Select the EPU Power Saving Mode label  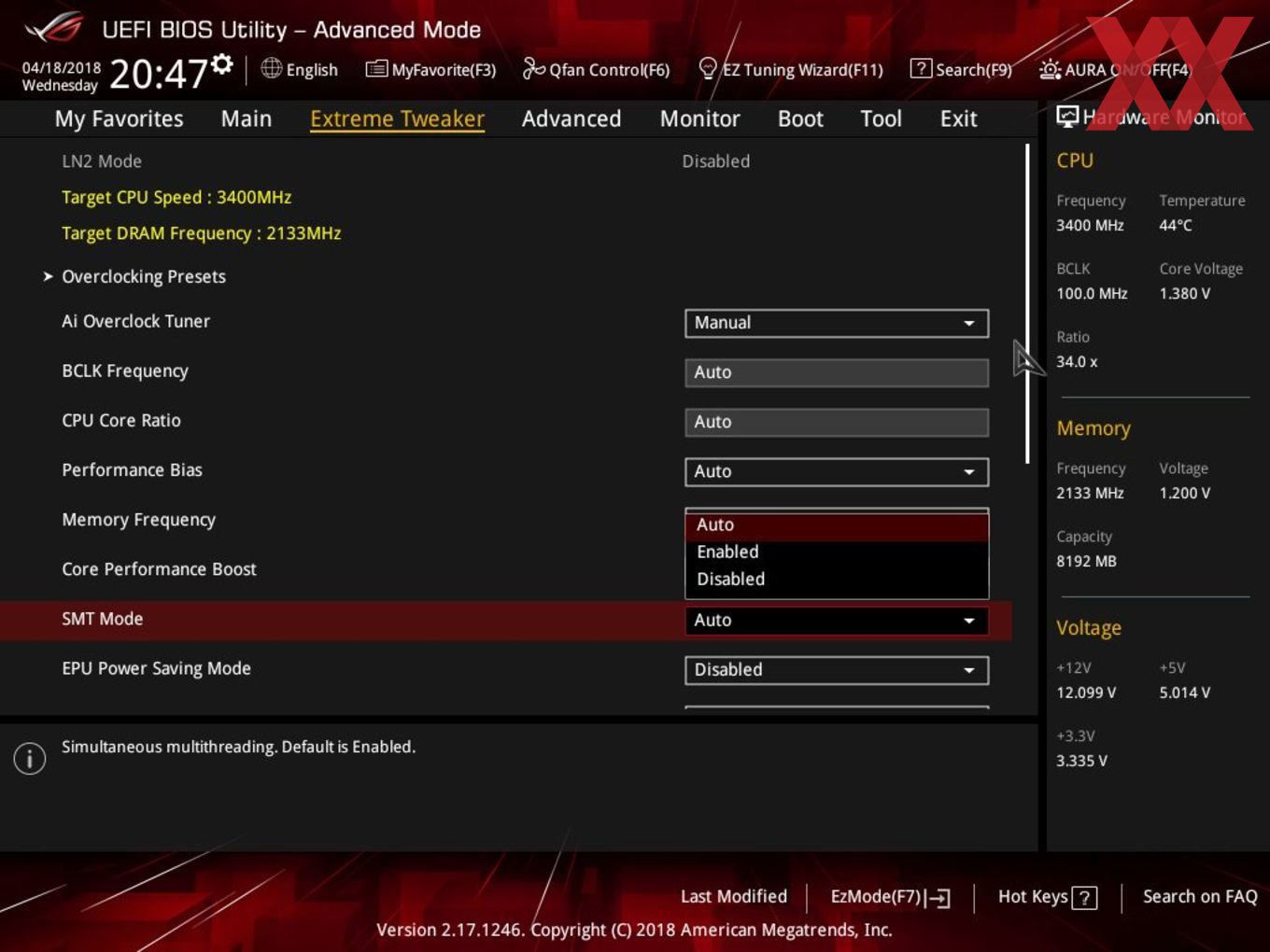[156, 668]
